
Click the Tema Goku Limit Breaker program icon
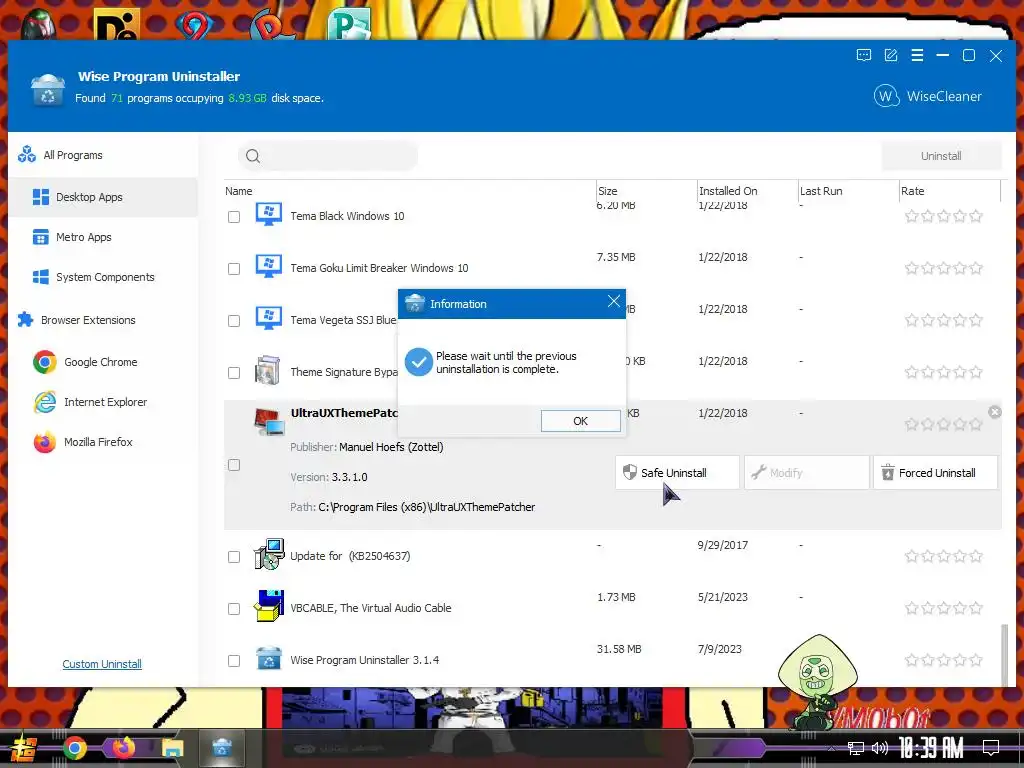(x=268, y=266)
